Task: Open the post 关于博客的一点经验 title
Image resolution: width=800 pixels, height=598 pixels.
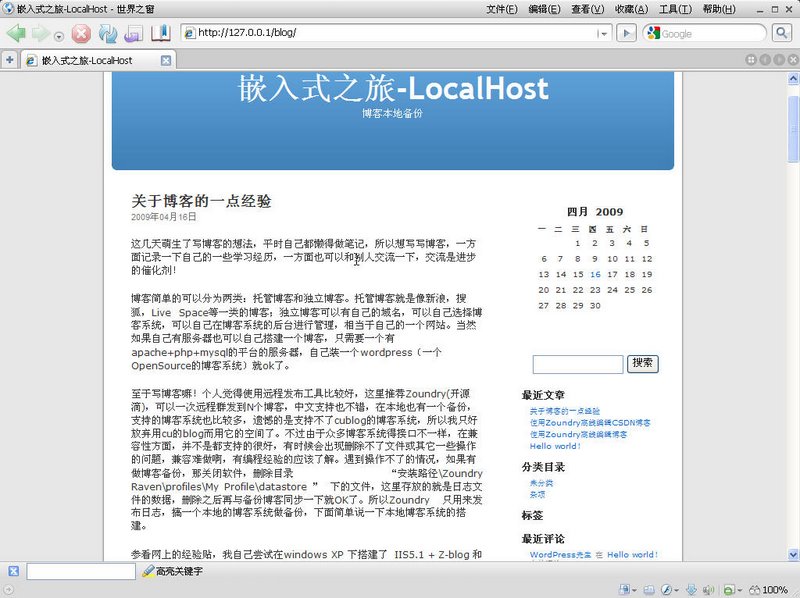Action: pos(201,201)
